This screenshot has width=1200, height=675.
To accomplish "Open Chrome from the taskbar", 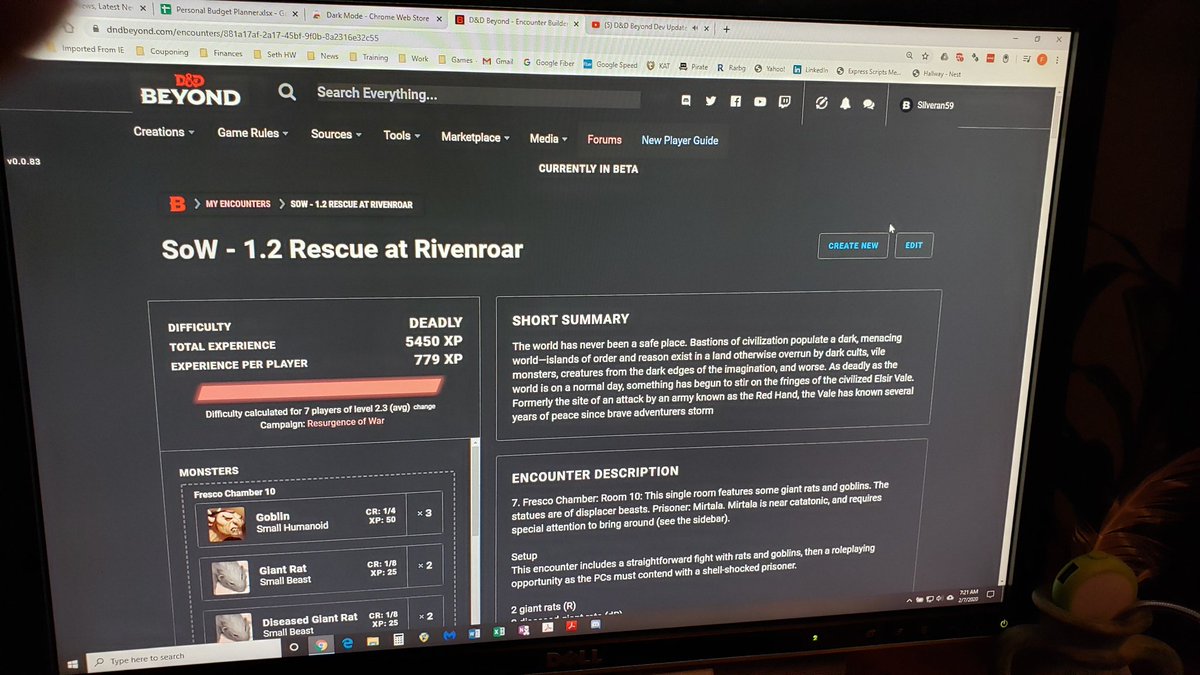I will (322, 646).
